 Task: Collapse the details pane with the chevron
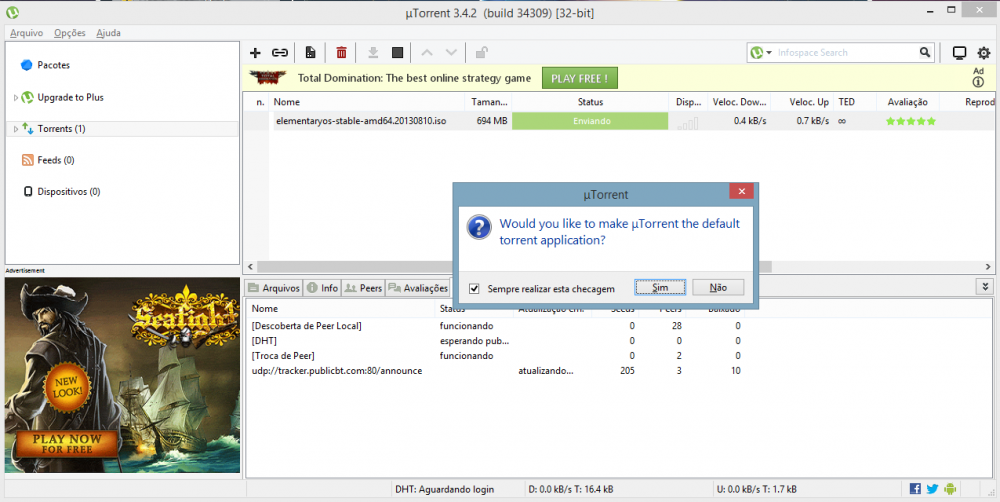[984, 287]
